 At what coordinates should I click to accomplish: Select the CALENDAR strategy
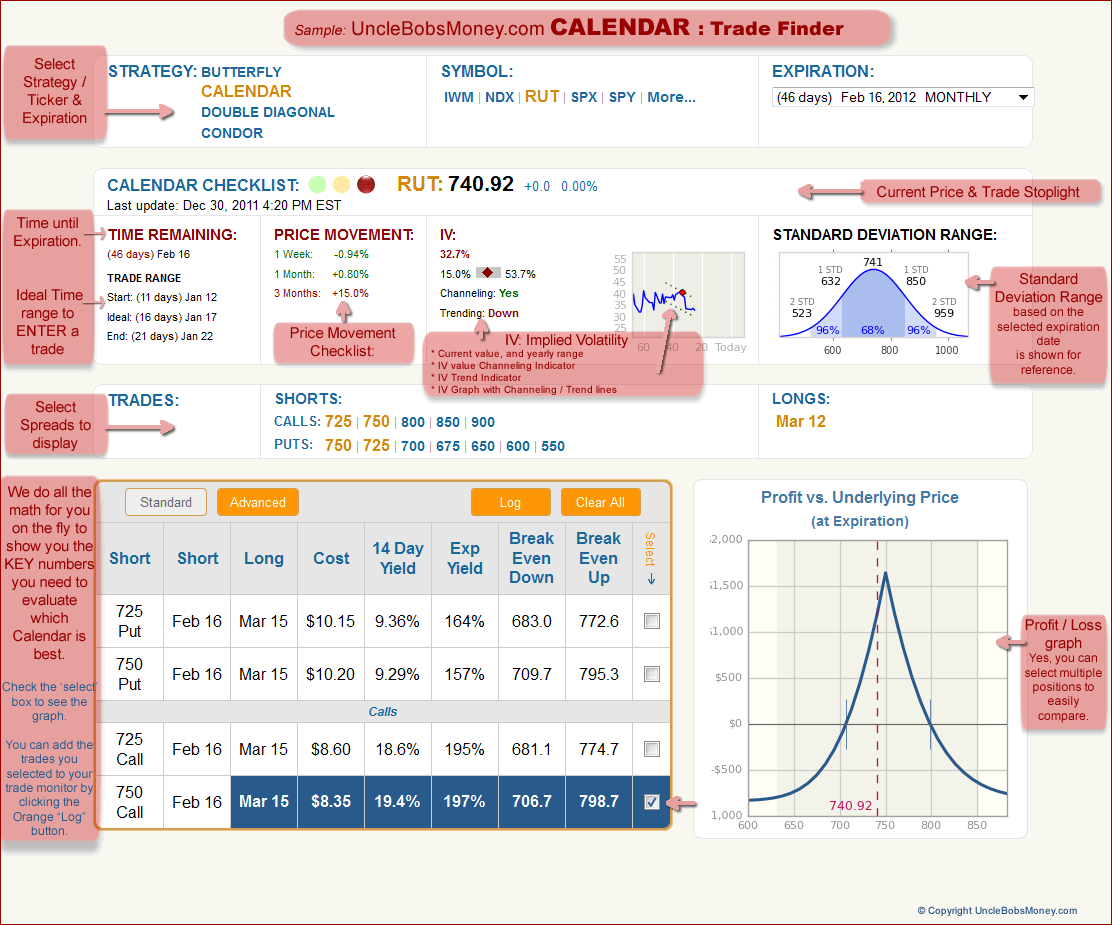[246, 92]
